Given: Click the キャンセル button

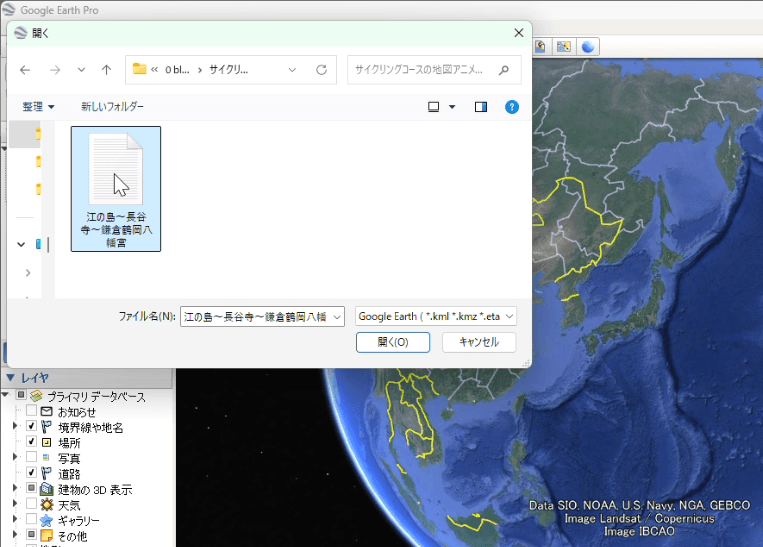Looking at the screenshot, I should tap(478, 342).
